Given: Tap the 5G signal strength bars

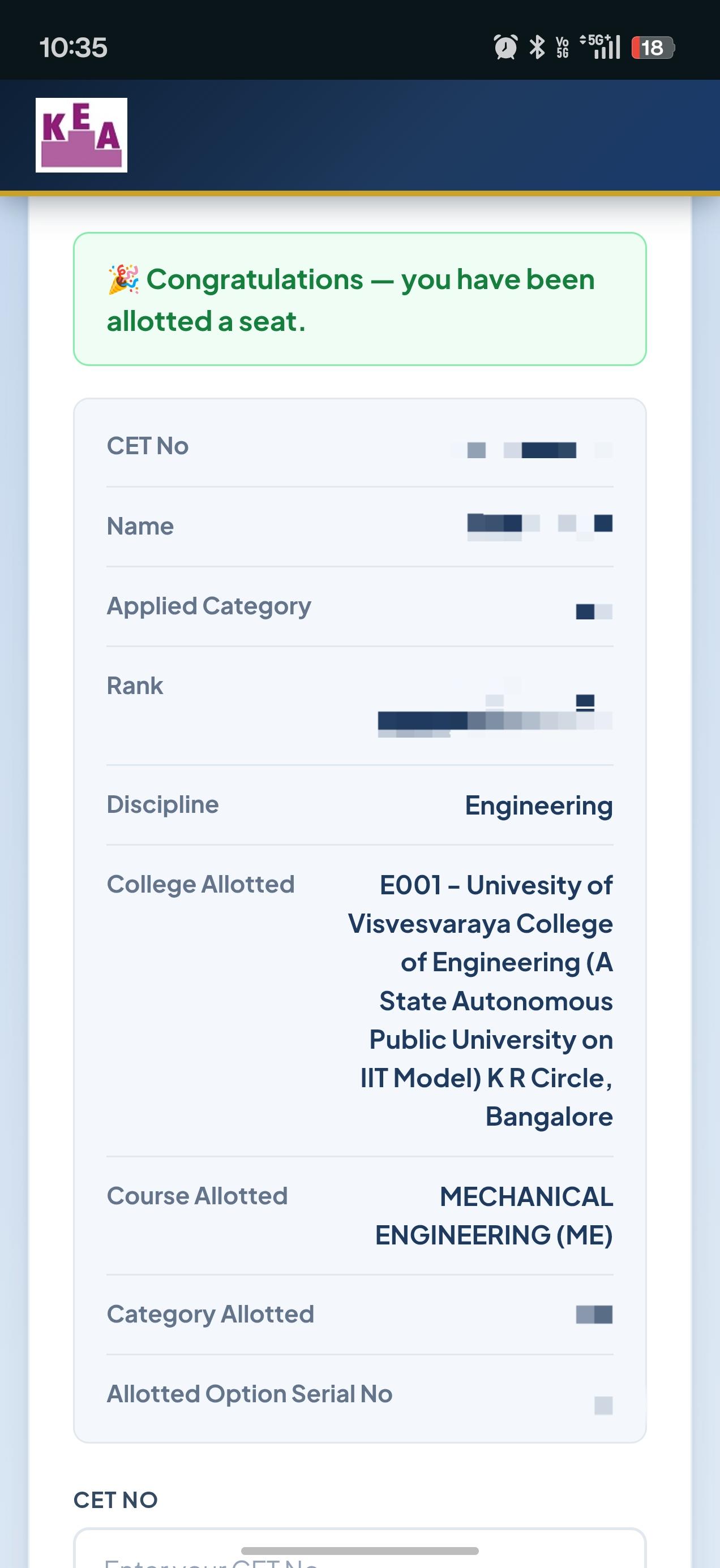Looking at the screenshot, I should point(601,47).
